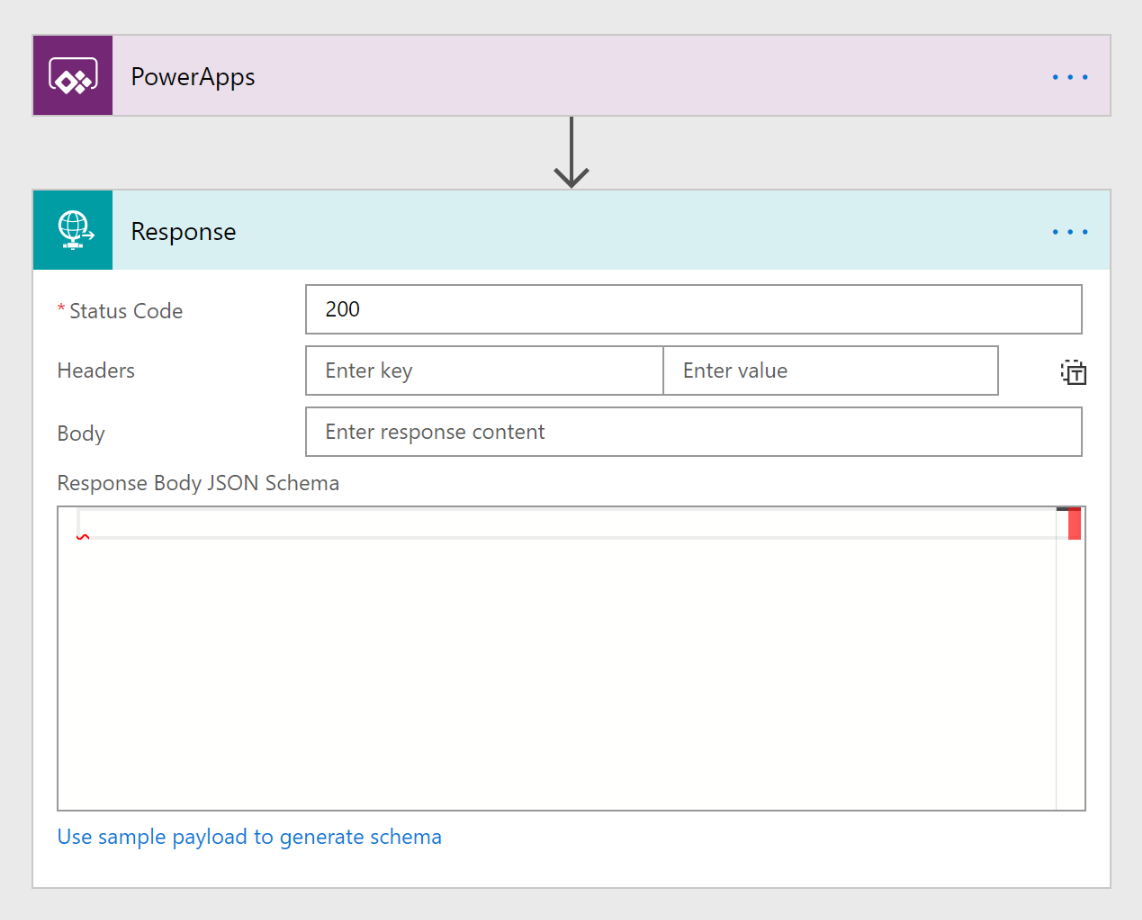The image size is (1142, 920).
Task: Click the purple PowerApps trigger icon
Action: tap(72, 77)
